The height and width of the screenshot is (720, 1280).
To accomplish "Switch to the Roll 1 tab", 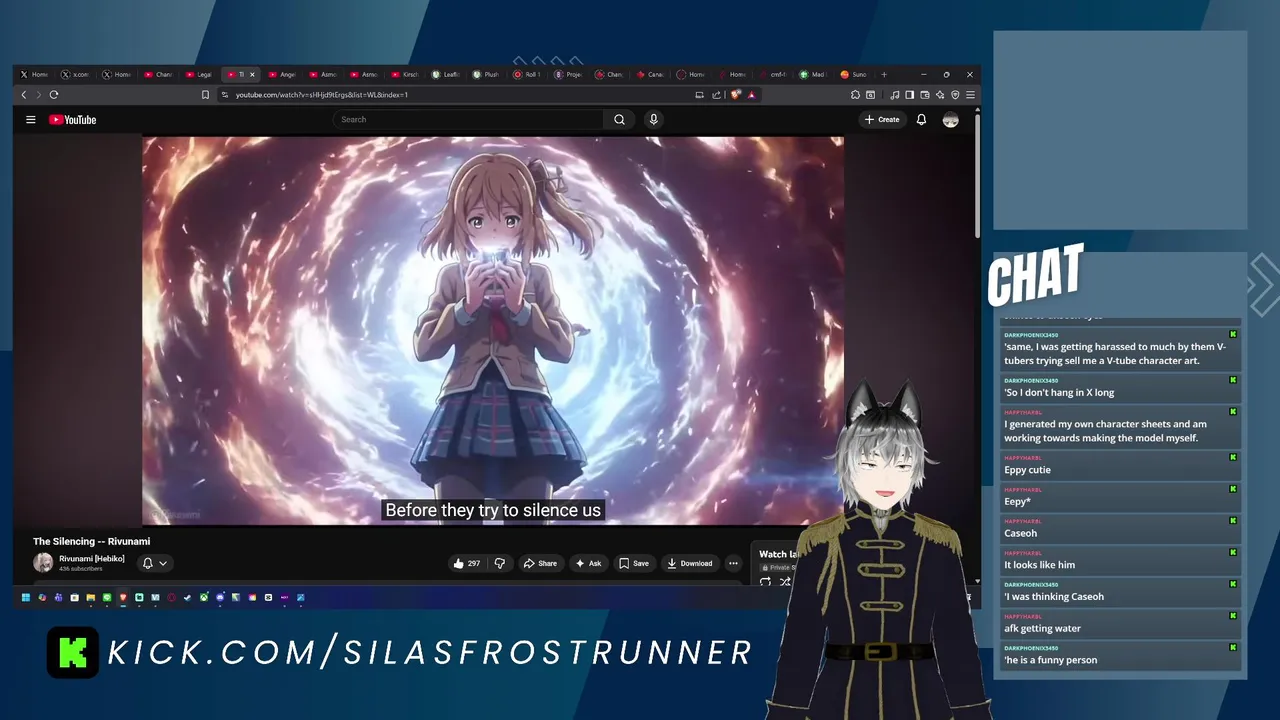I will 528,74.
